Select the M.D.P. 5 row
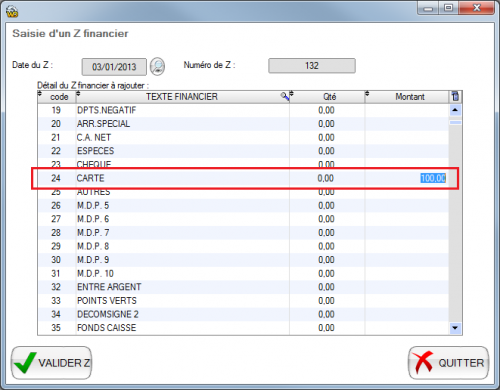The image size is (500, 390). (243, 206)
